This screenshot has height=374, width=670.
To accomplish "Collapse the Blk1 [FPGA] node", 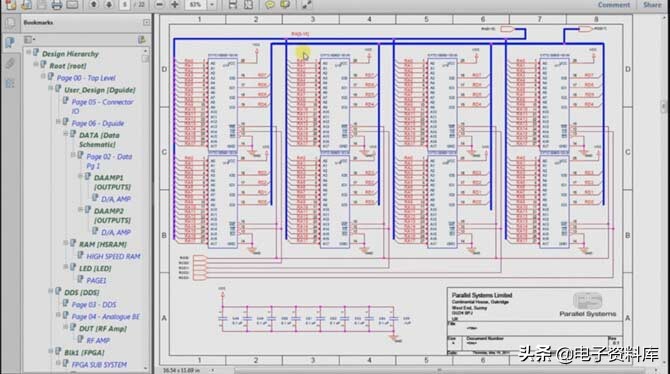I will click(x=51, y=350).
